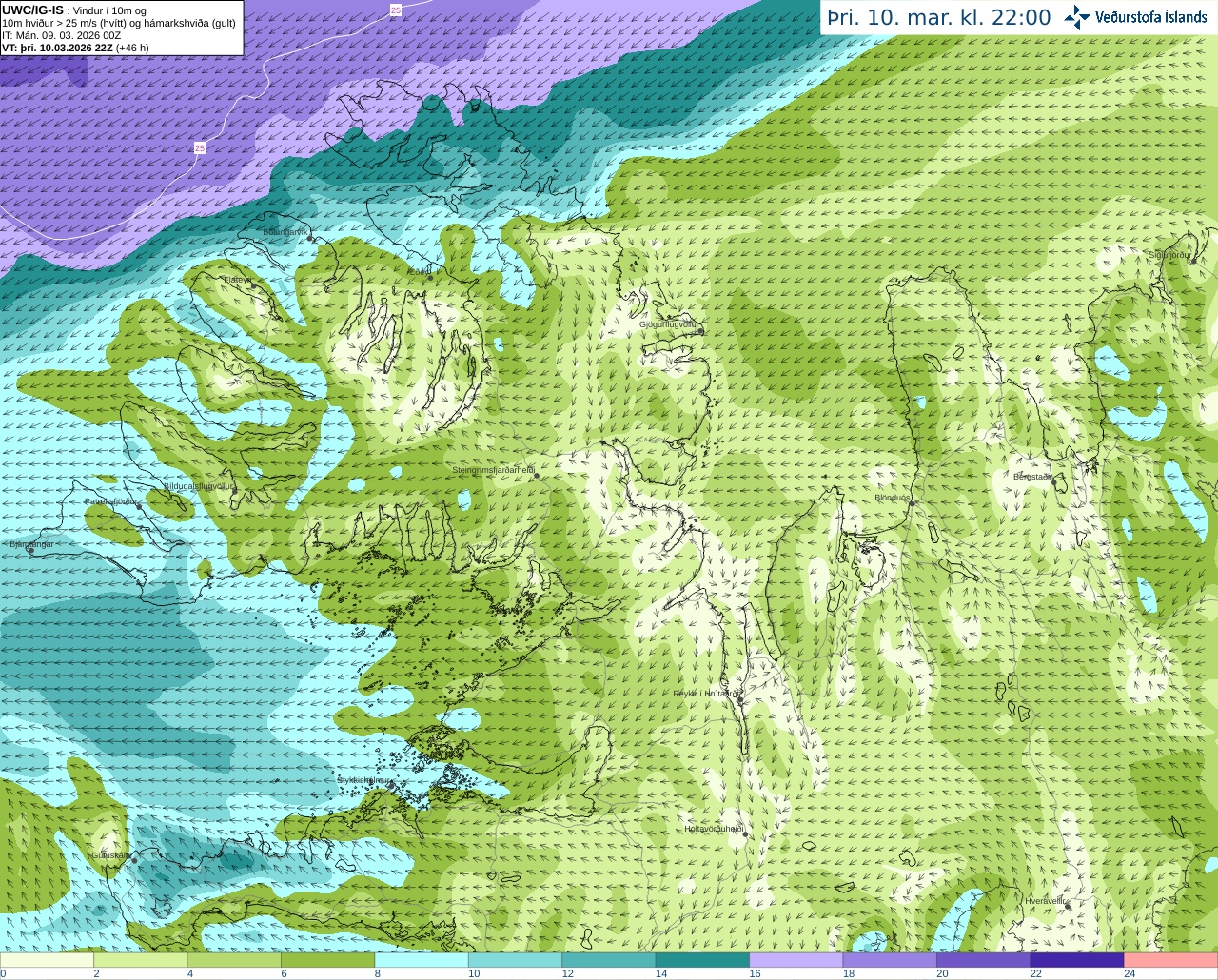Pick the dark teal 14–16 legend swatch
1218x980 pixels.
point(702,960)
